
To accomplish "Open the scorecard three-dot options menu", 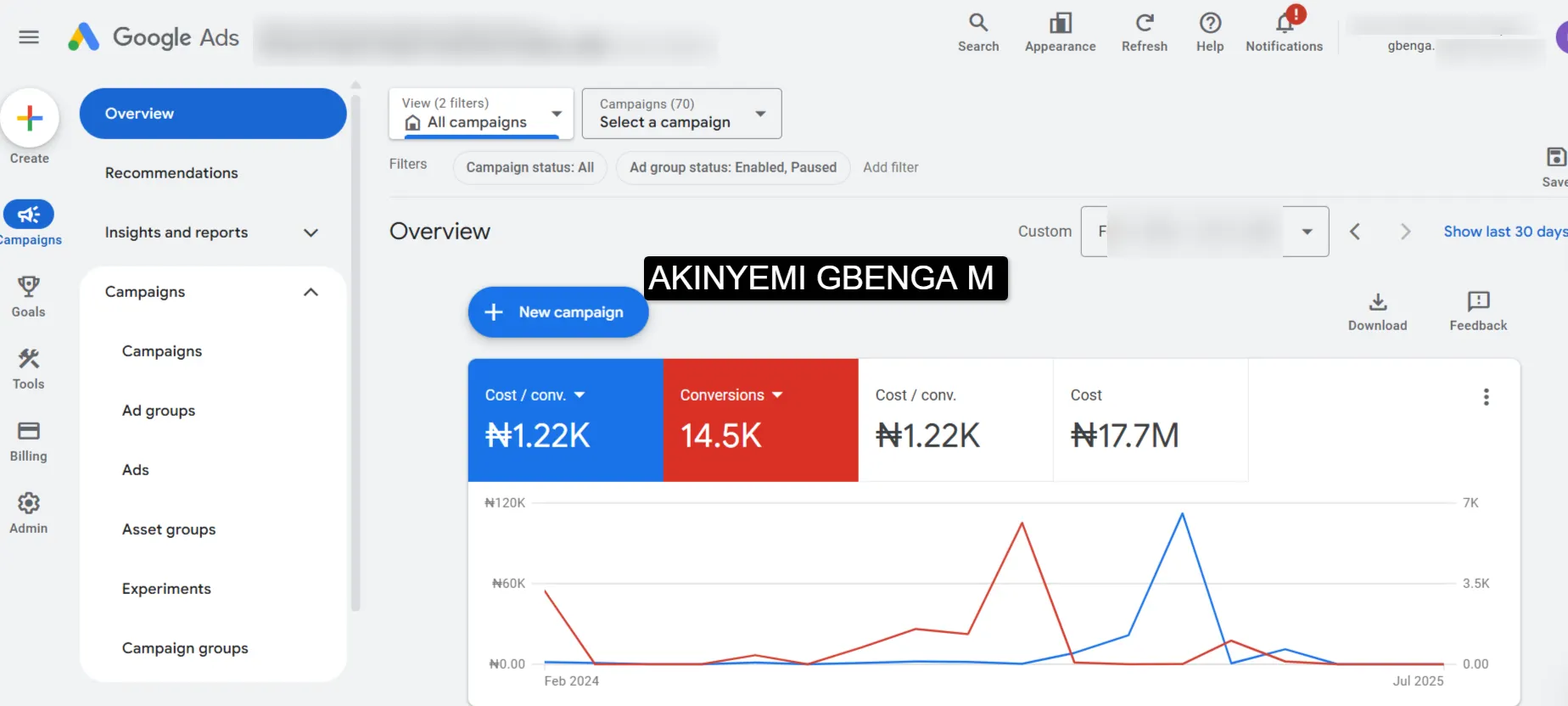I will [1486, 397].
